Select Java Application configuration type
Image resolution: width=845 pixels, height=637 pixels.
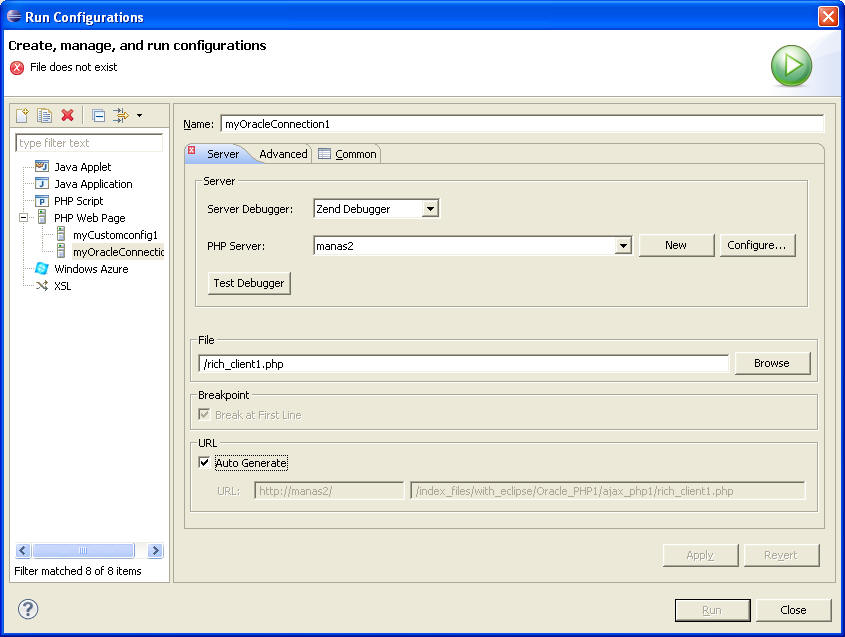pos(93,184)
